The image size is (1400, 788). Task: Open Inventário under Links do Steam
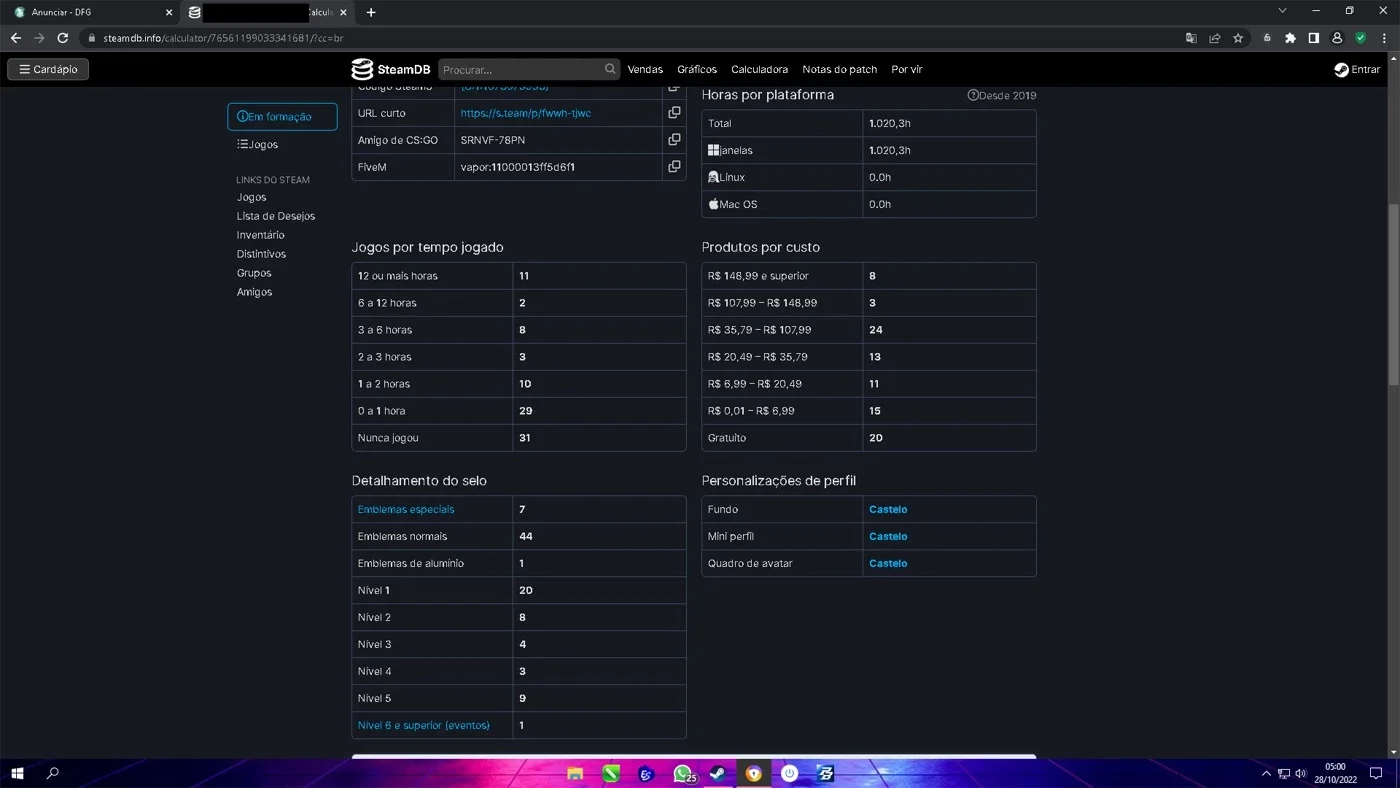click(261, 235)
